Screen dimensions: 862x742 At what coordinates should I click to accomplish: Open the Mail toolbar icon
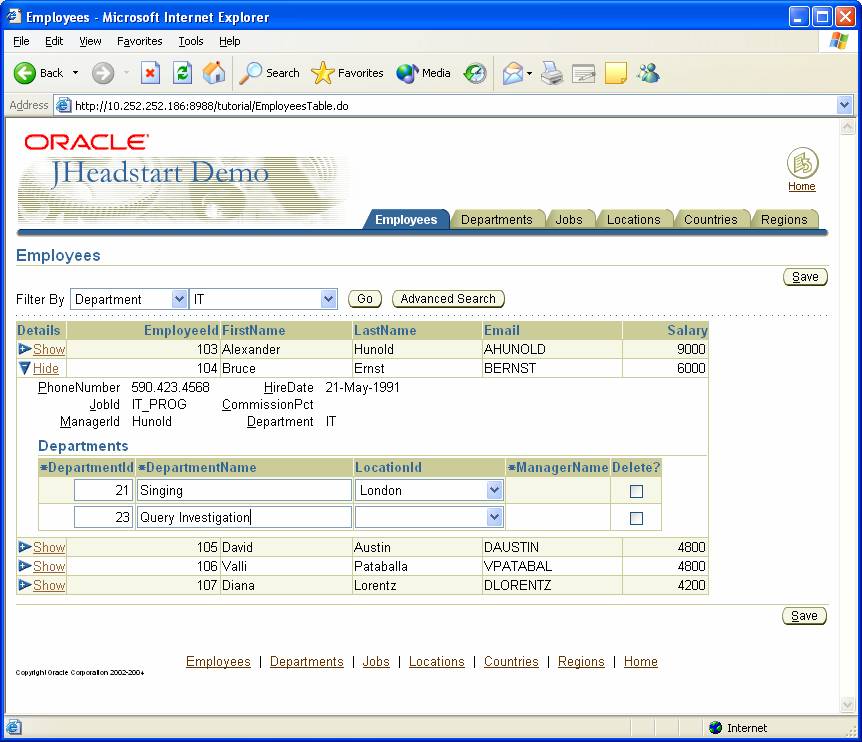tap(513, 73)
